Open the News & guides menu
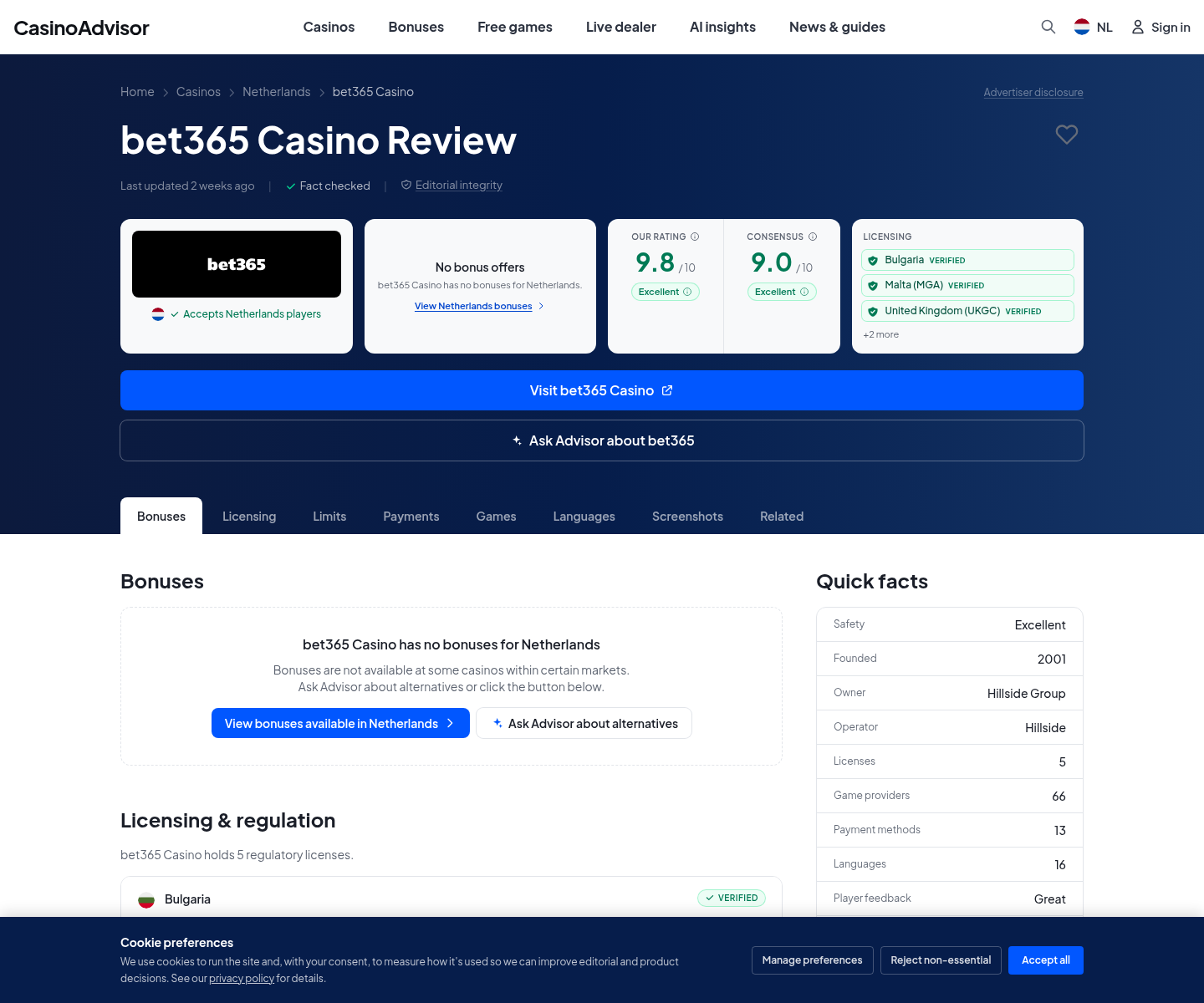 (x=837, y=27)
